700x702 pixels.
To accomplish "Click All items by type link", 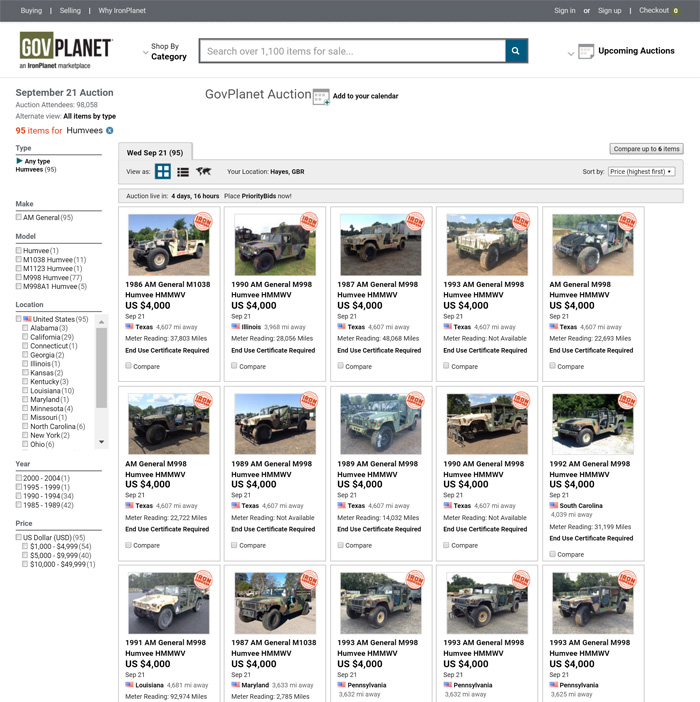I will coord(90,116).
